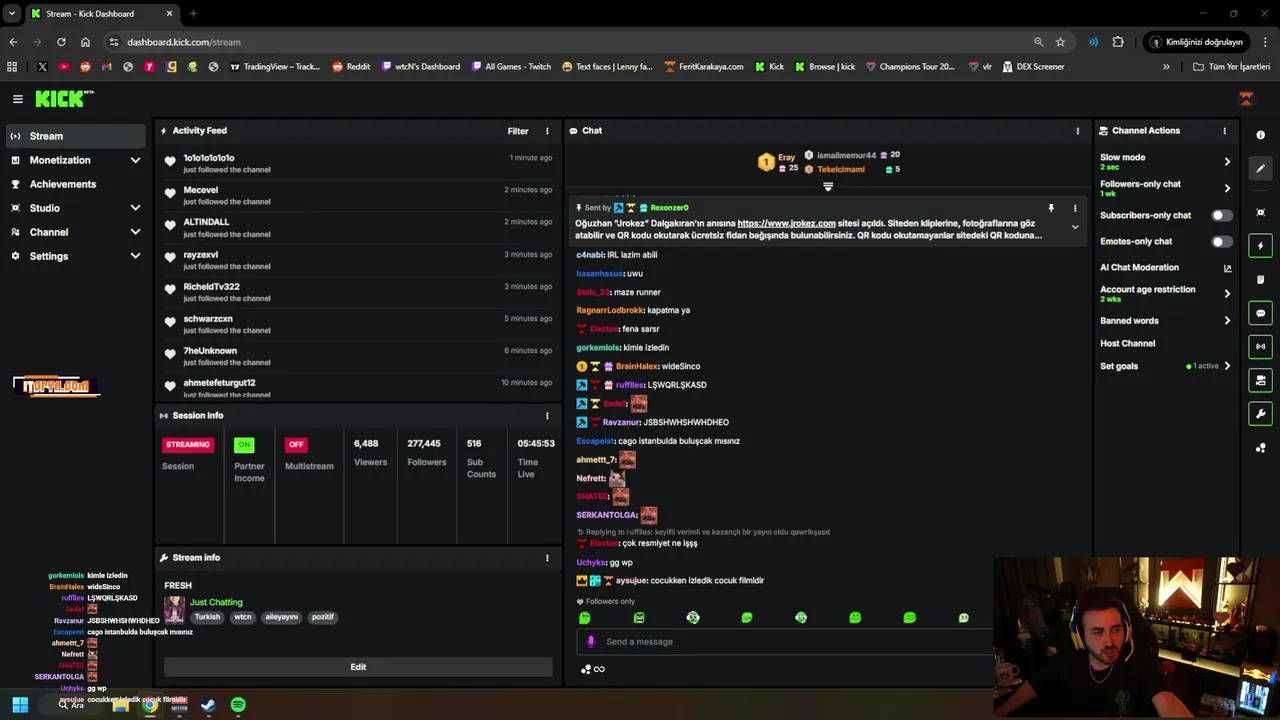Open the Browse | kick bookmark
Screen dimensions: 1280x720
(825, 67)
